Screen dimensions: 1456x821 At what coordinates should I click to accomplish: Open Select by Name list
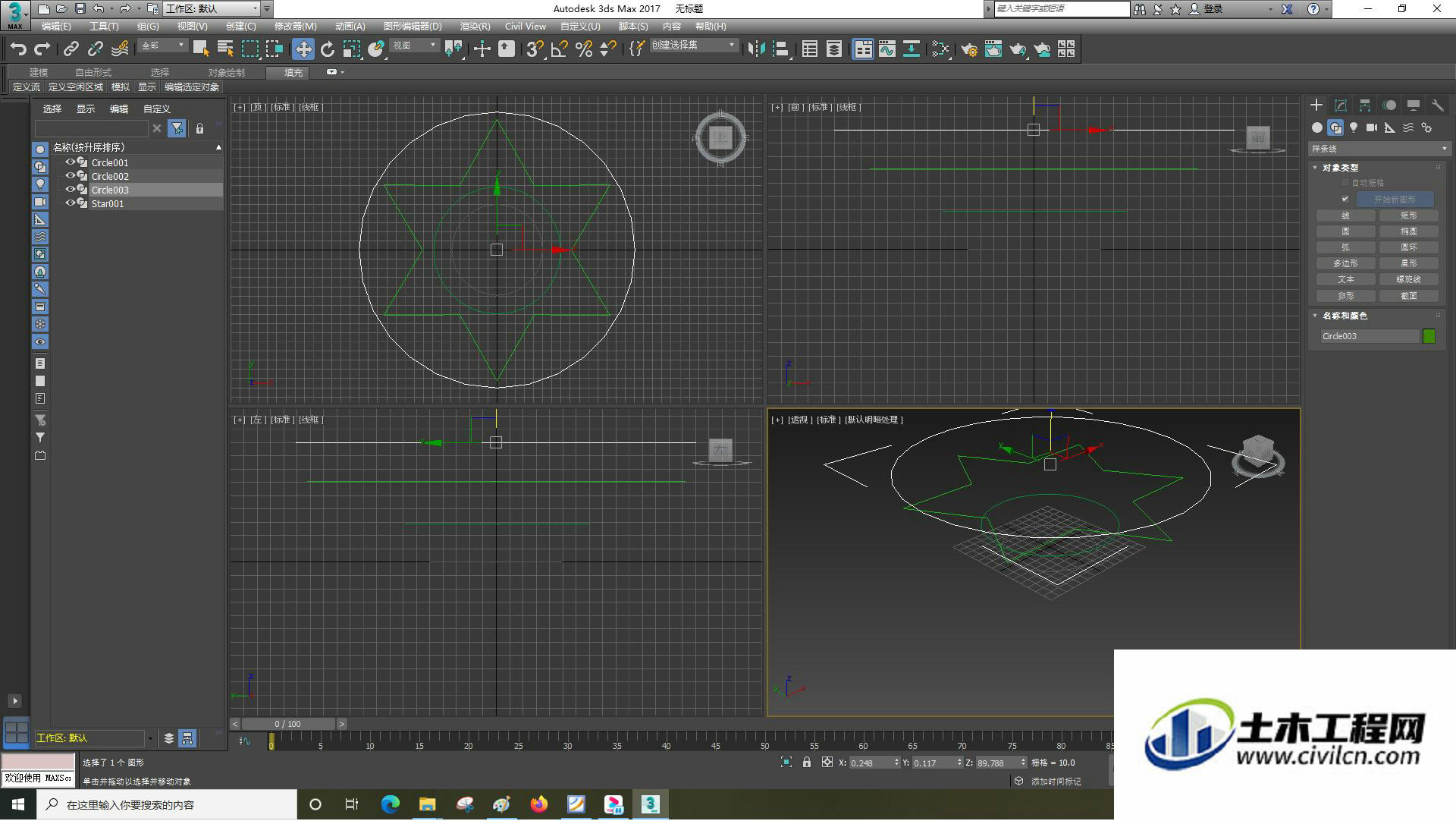(x=225, y=49)
